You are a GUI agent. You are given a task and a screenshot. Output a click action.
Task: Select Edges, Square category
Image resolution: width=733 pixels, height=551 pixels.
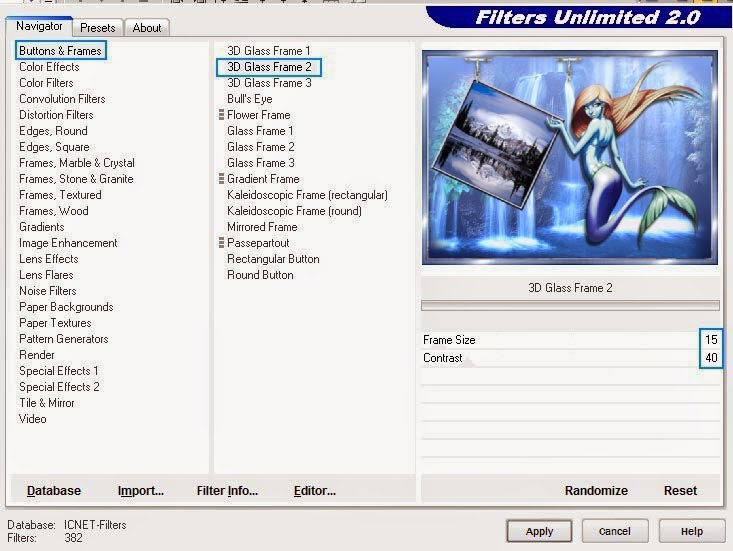[x=54, y=147]
